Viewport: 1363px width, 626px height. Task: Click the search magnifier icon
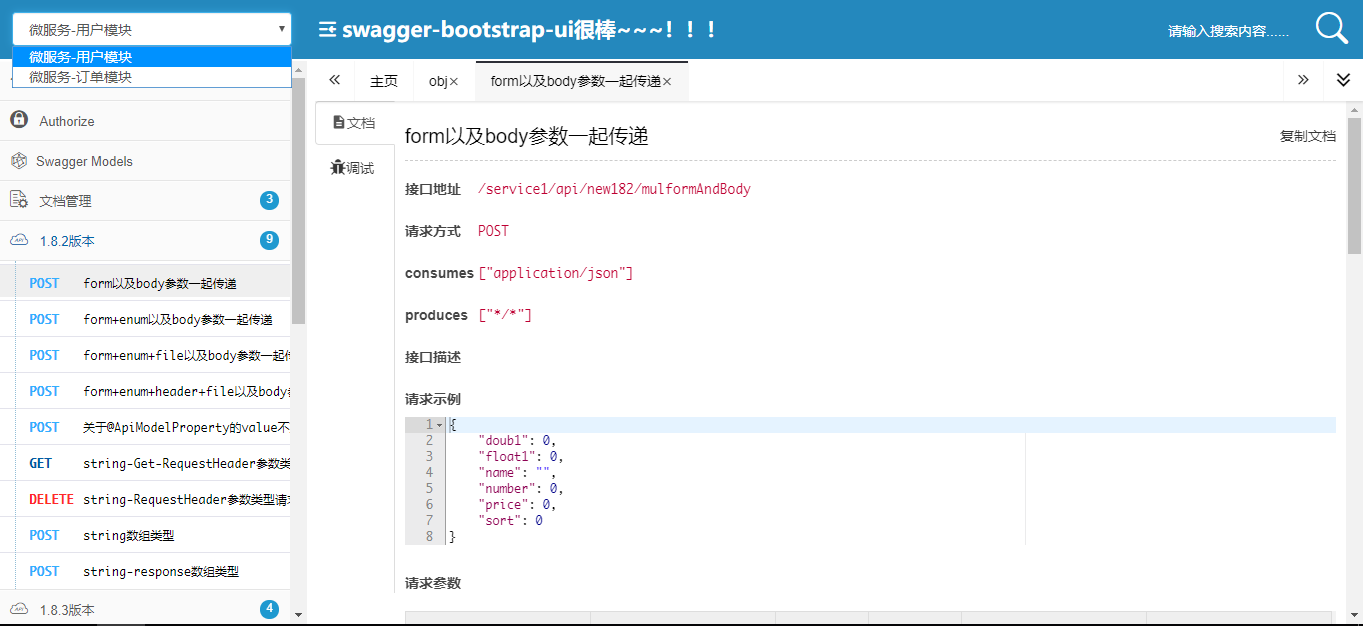click(1331, 28)
